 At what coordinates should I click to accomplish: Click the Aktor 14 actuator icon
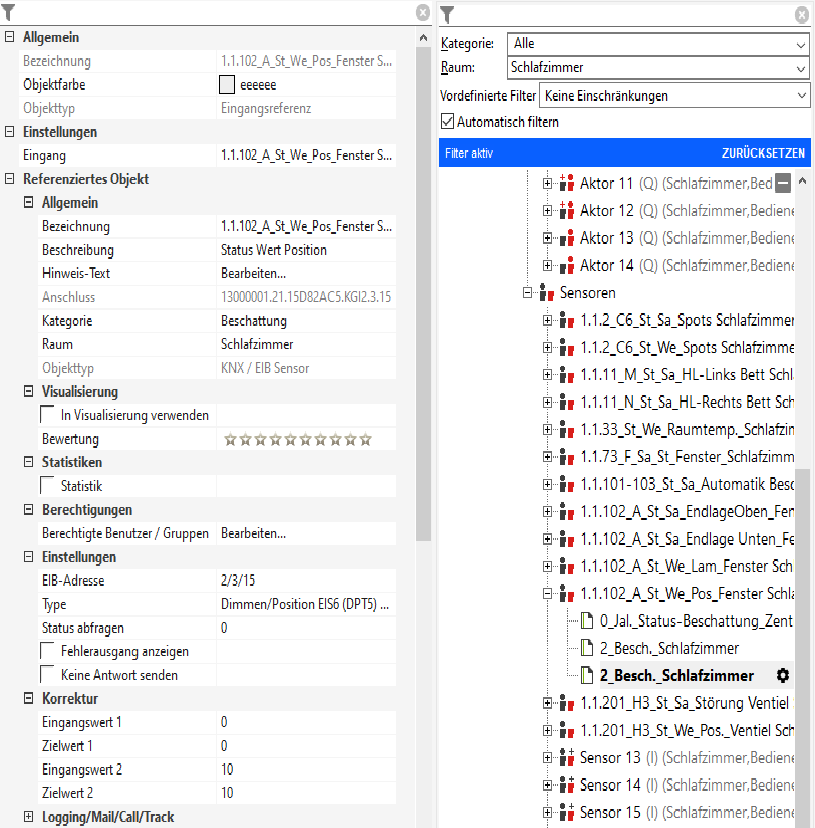click(567, 265)
